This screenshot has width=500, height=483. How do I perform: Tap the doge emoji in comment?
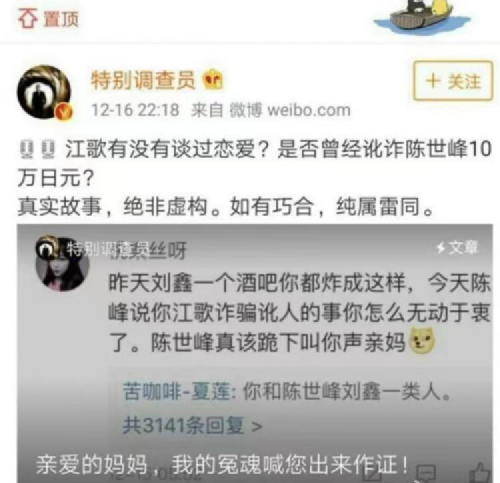point(423,340)
